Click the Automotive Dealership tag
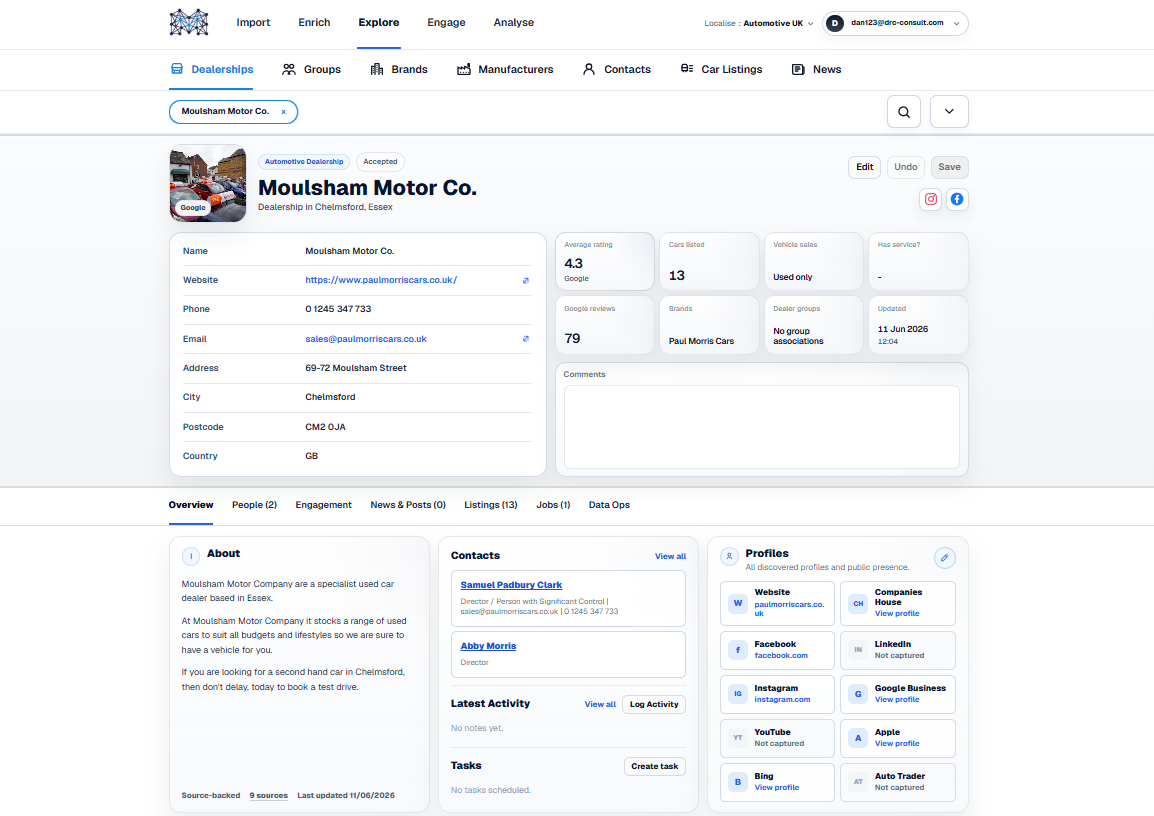 click(304, 162)
